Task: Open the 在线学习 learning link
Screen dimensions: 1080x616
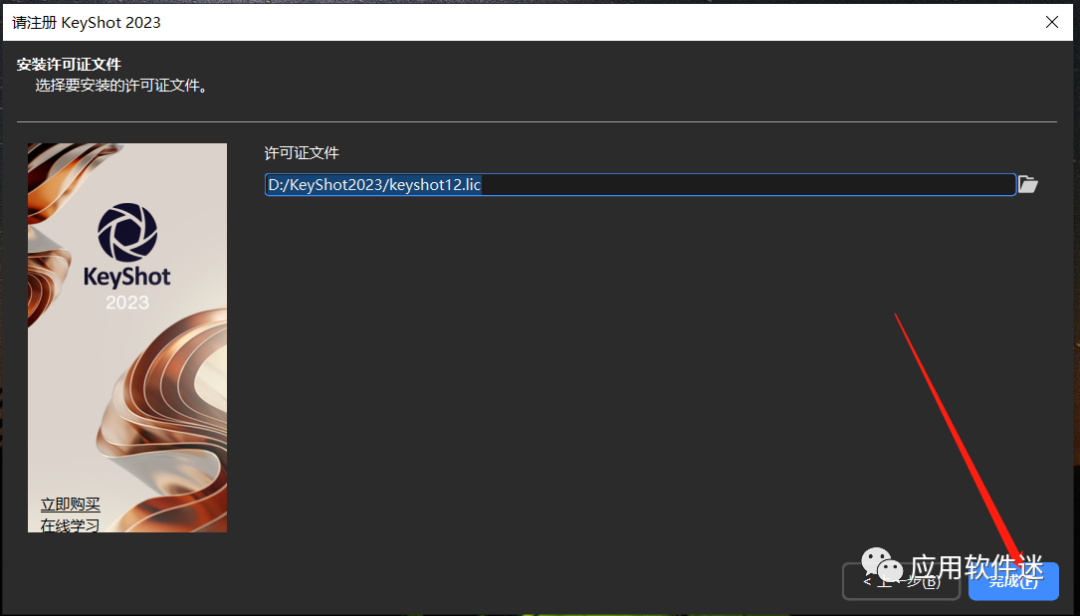Action: tap(68, 524)
